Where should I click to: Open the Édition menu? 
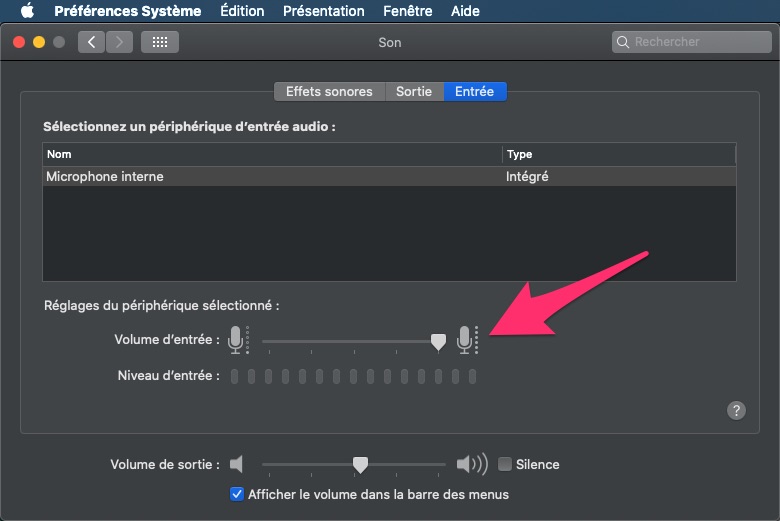click(x=242, y=11)
